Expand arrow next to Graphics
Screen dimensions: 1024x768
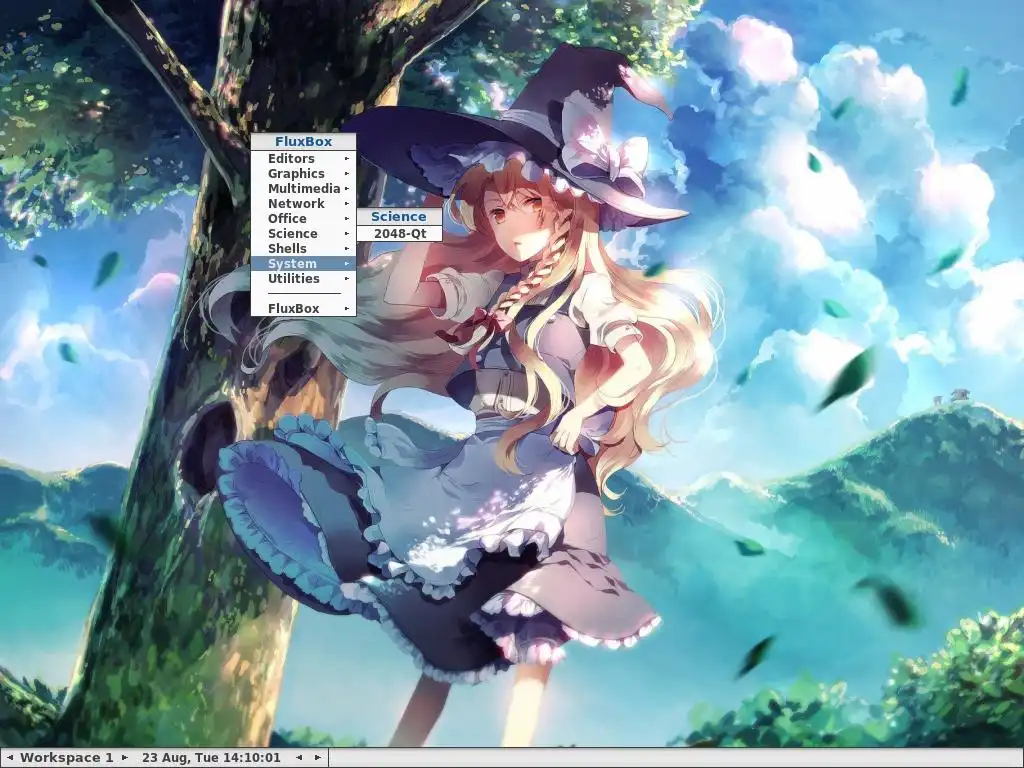(347, 174)
